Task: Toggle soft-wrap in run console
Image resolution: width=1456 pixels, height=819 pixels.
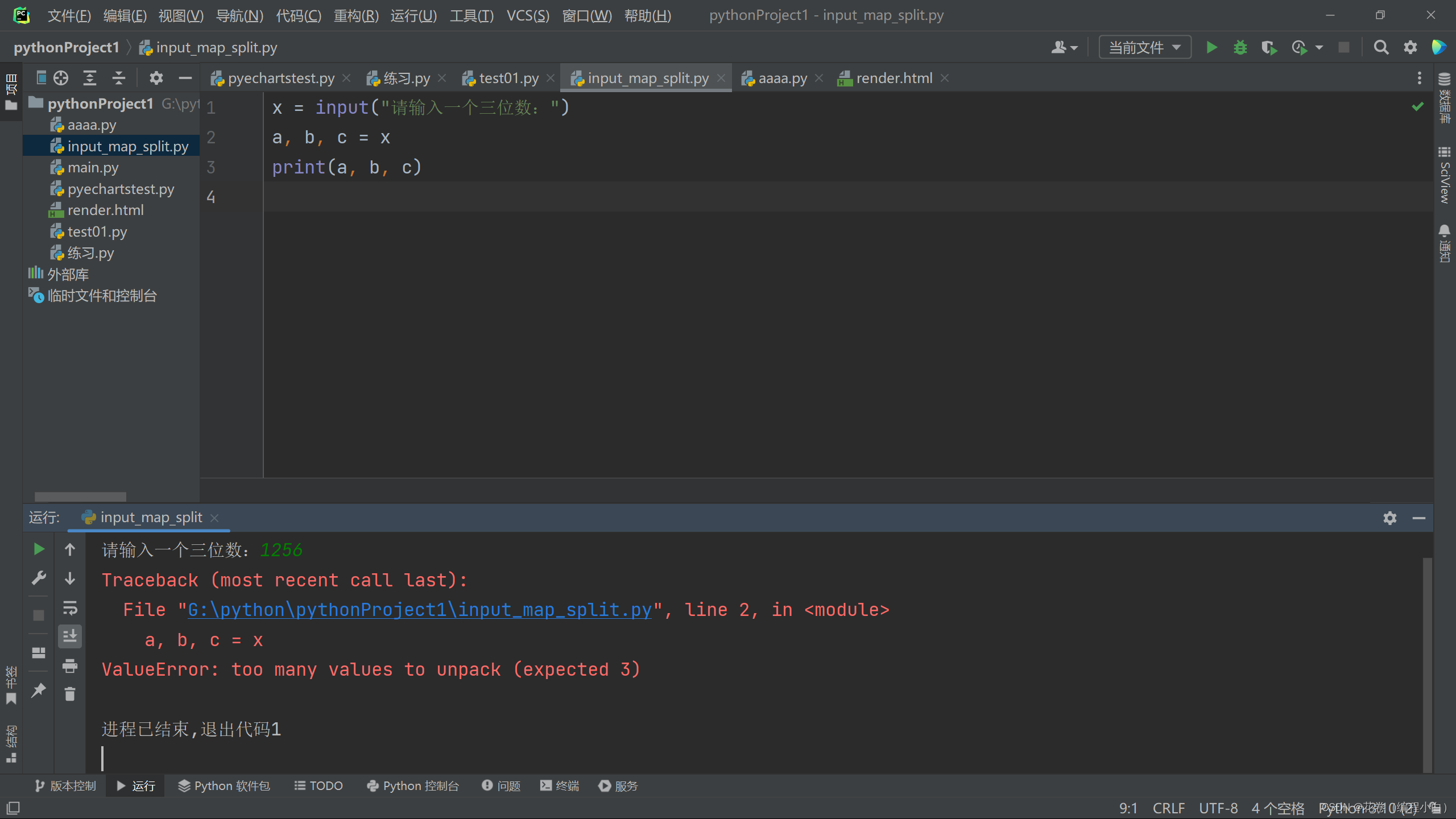Action: [70, 608]
